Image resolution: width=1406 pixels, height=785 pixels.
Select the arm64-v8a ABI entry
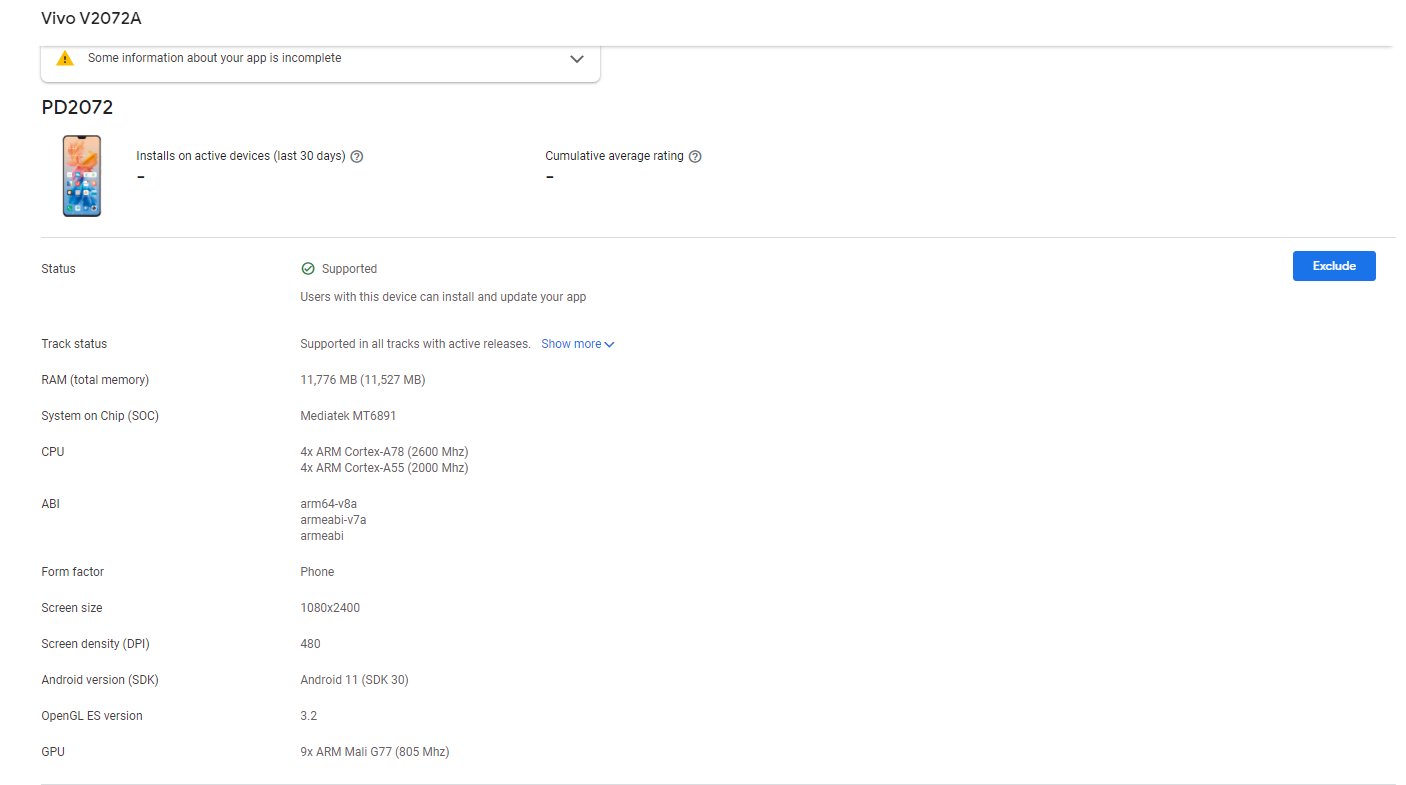pyautogui.click(x=328, y=504)
